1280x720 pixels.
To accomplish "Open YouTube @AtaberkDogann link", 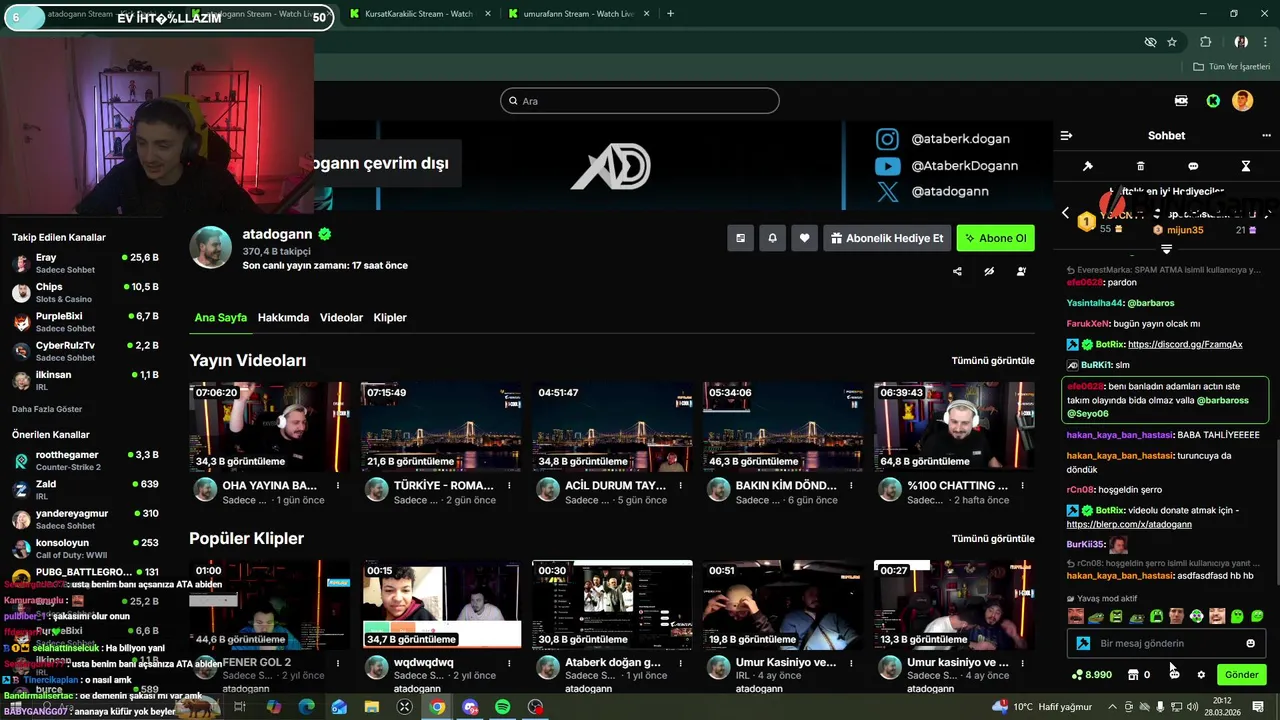I will coord(947,166).
